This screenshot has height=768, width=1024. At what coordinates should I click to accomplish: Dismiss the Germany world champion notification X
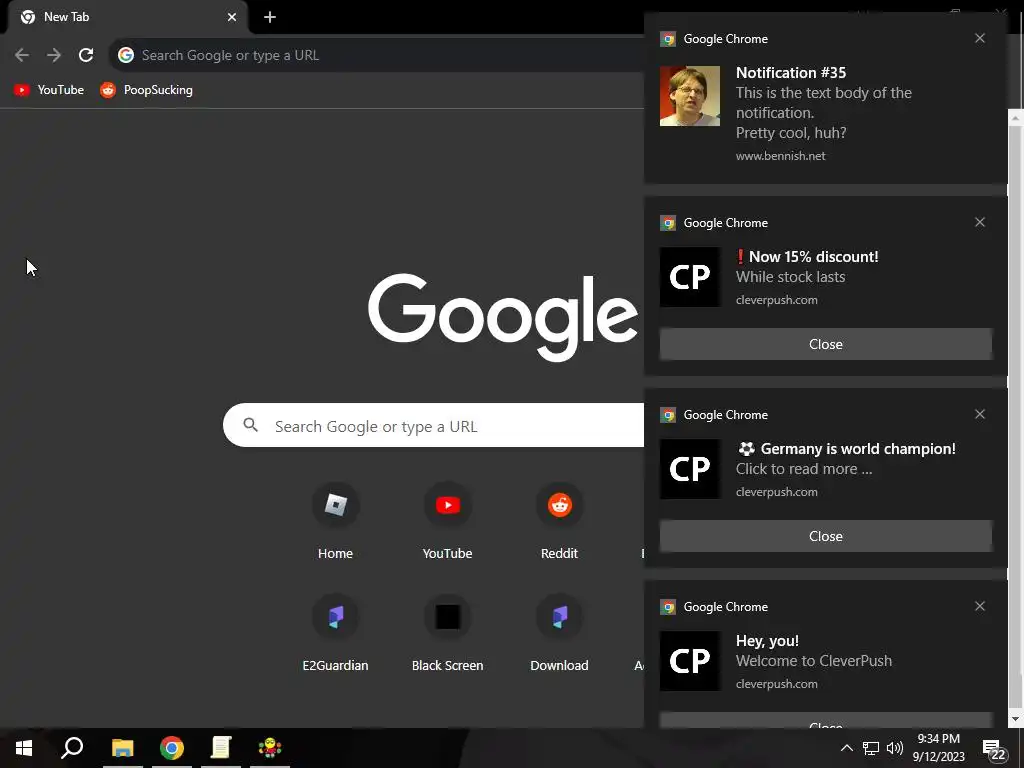[980, 415]
